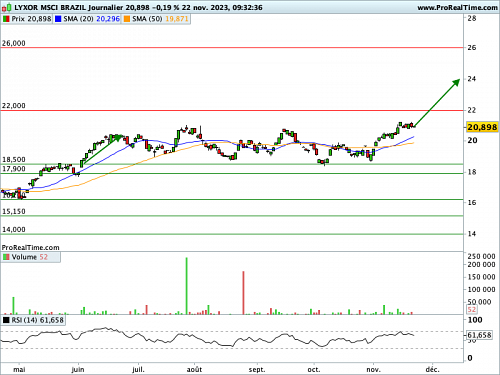Click the large green forecast arrow head
Screen dimensions: 500x375
point(456,82)
